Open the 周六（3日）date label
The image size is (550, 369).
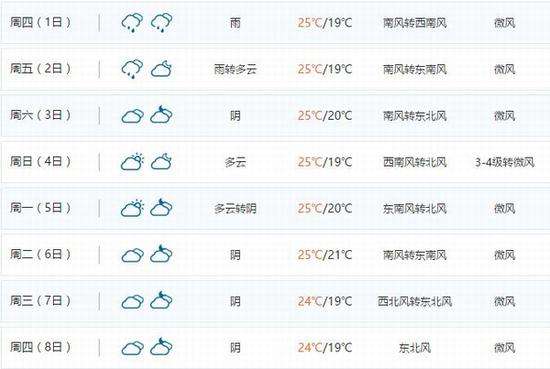click(40, 115)
